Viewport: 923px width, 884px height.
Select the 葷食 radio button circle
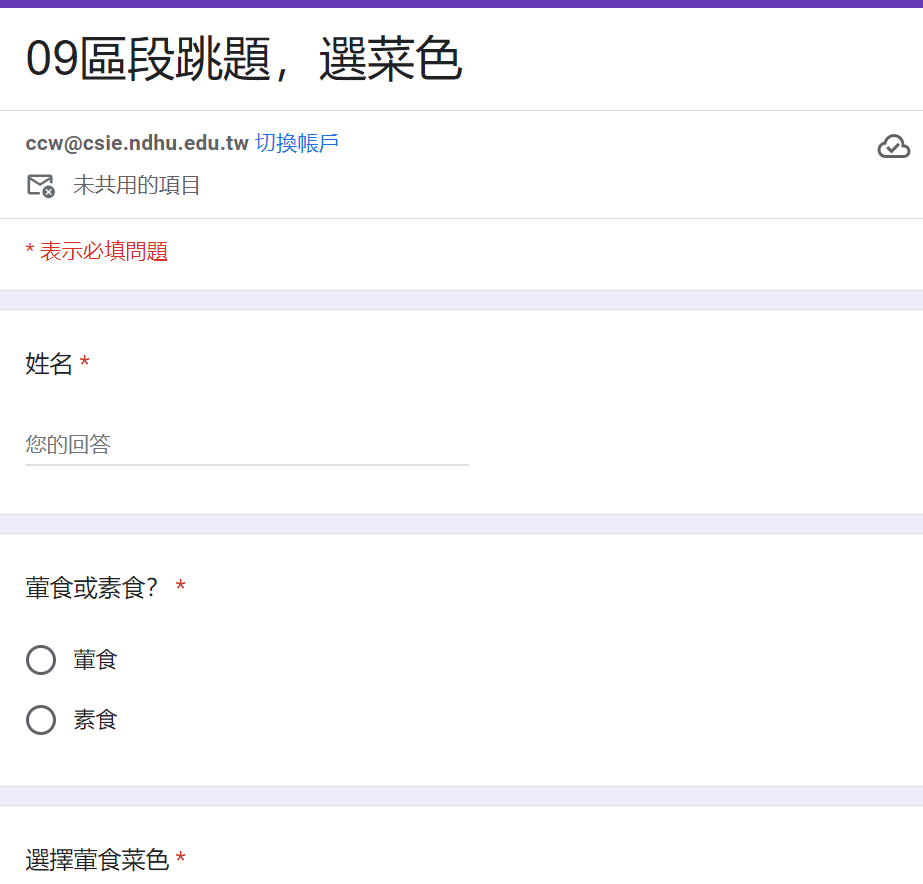[41, 660]
